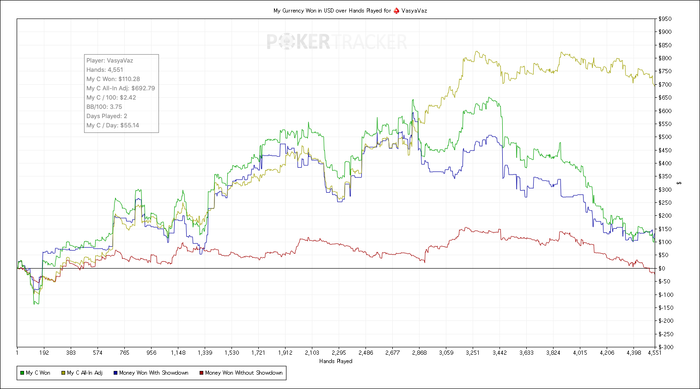This screenshot has height=389, width=700.
Task: Click the 2,868 x-axis tick label
Action: coord(419,353)
